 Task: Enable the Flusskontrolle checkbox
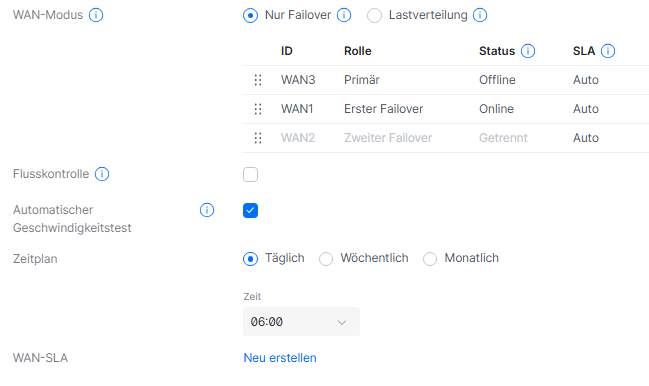tap(250, 175)
